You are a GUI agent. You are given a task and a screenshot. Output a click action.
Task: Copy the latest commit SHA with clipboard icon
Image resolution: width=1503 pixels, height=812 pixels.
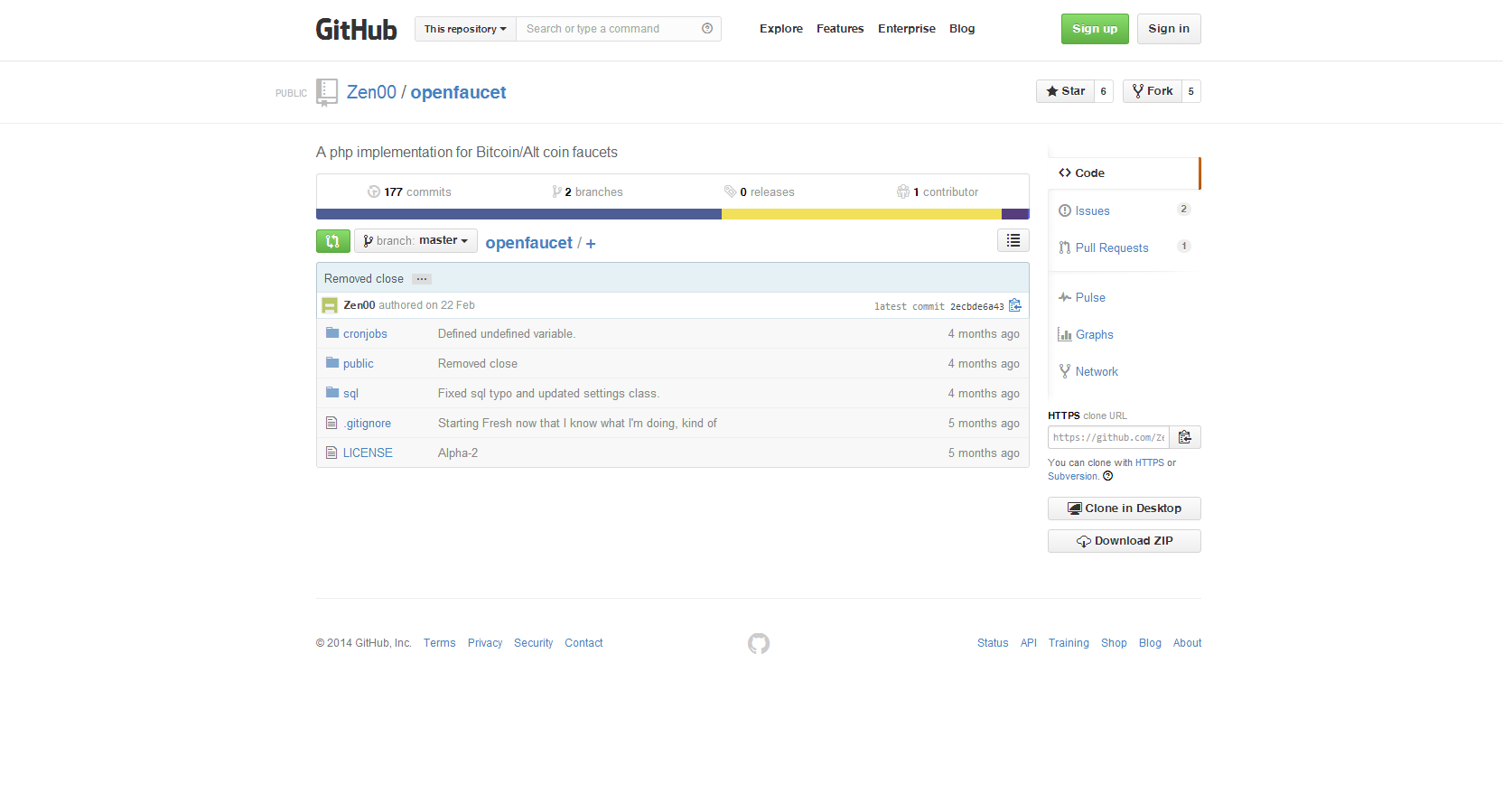tap(1015, 305)
